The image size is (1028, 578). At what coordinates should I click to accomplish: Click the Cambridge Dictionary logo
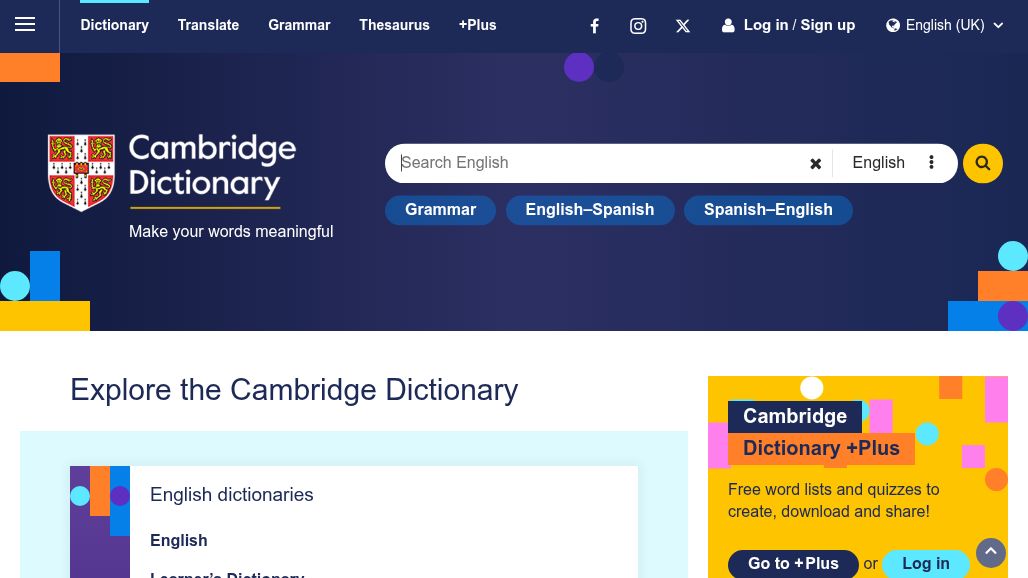click(172, 172)
